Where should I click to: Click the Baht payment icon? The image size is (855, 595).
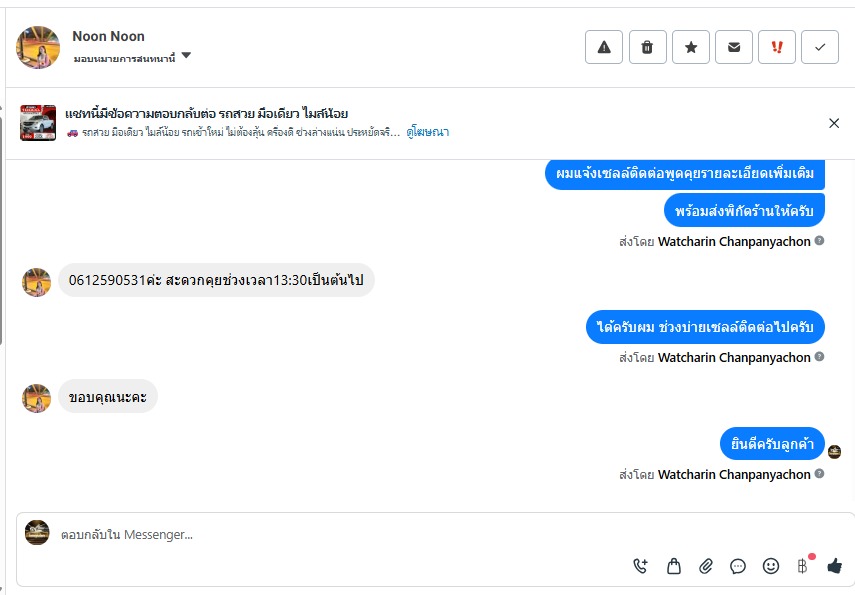point(802,566)
